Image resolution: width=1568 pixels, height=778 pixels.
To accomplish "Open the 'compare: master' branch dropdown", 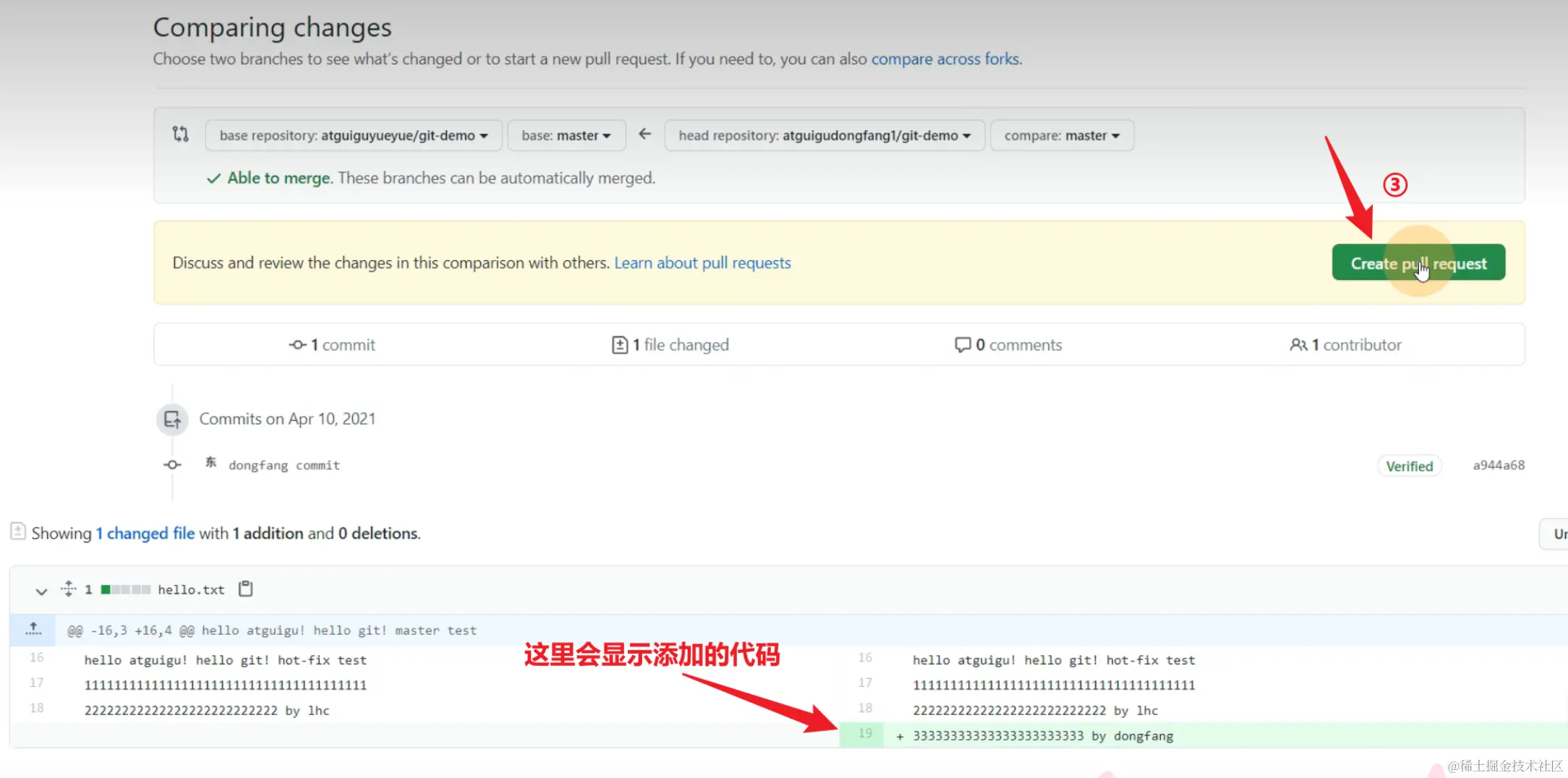I will (1062, 135).
